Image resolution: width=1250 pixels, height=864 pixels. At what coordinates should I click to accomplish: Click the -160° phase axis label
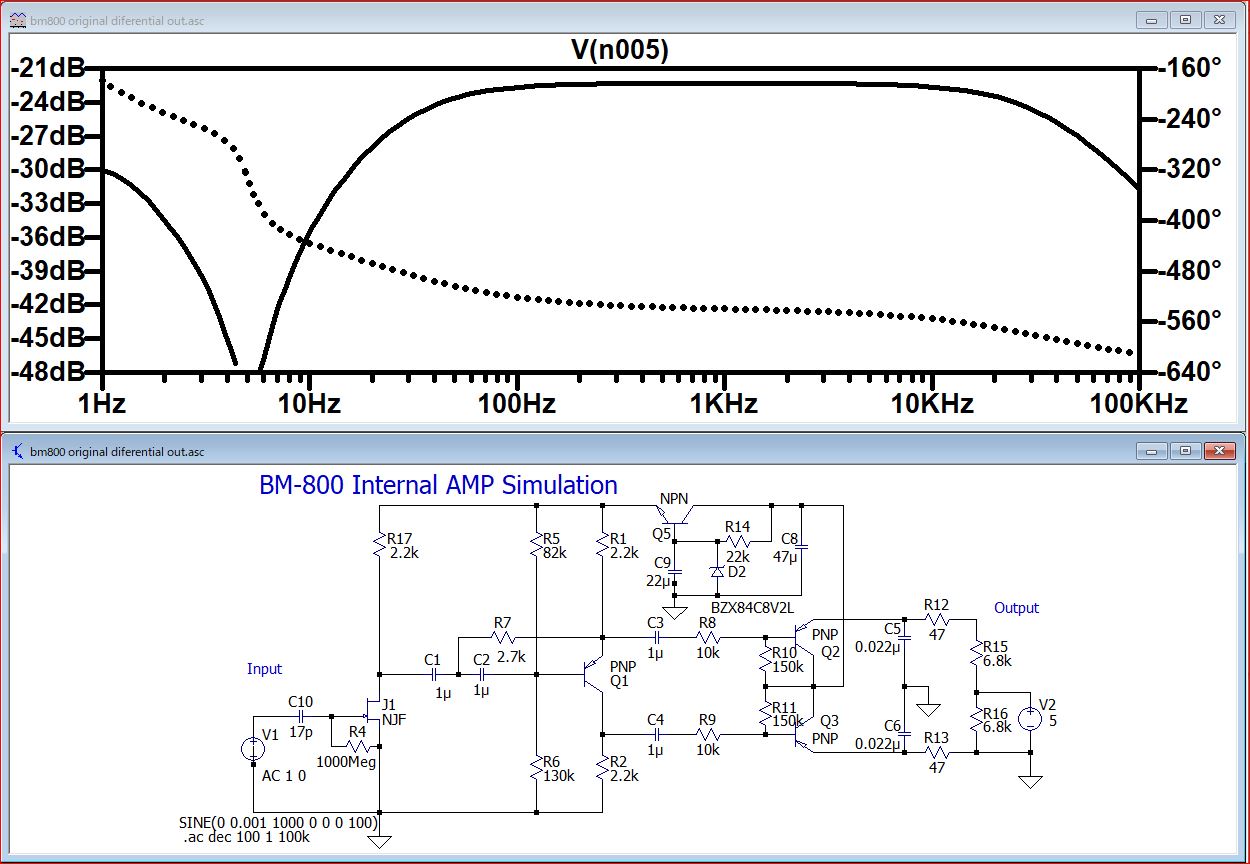point(1189,68)
